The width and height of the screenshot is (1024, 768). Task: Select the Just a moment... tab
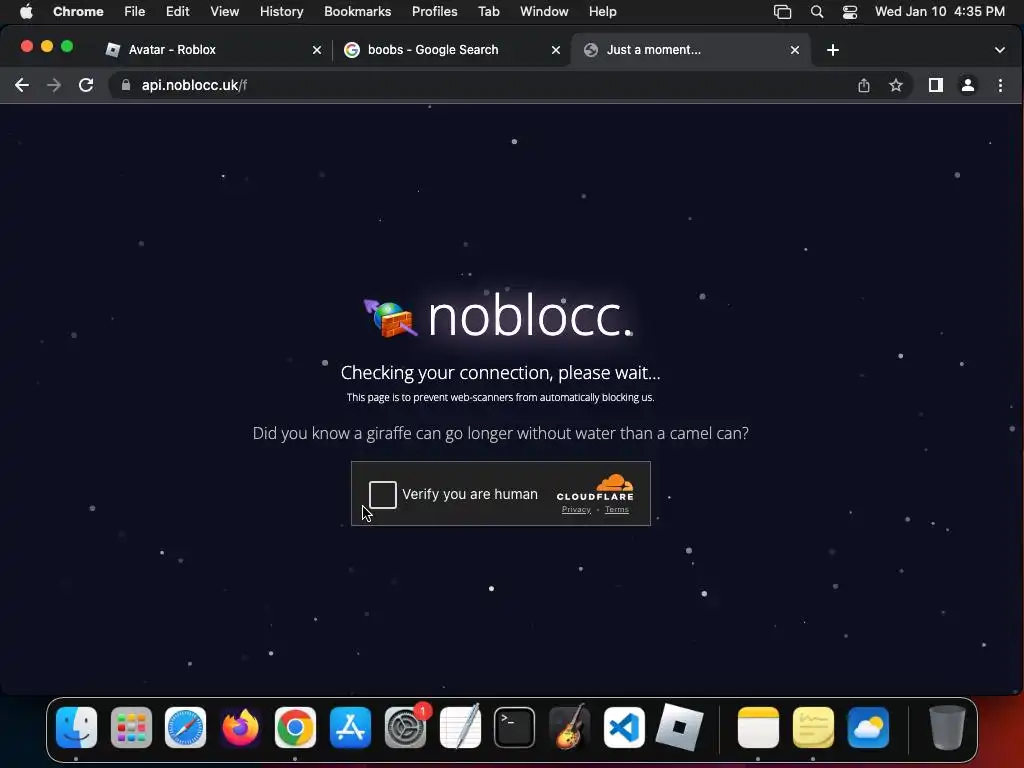(x=691, y=50)
